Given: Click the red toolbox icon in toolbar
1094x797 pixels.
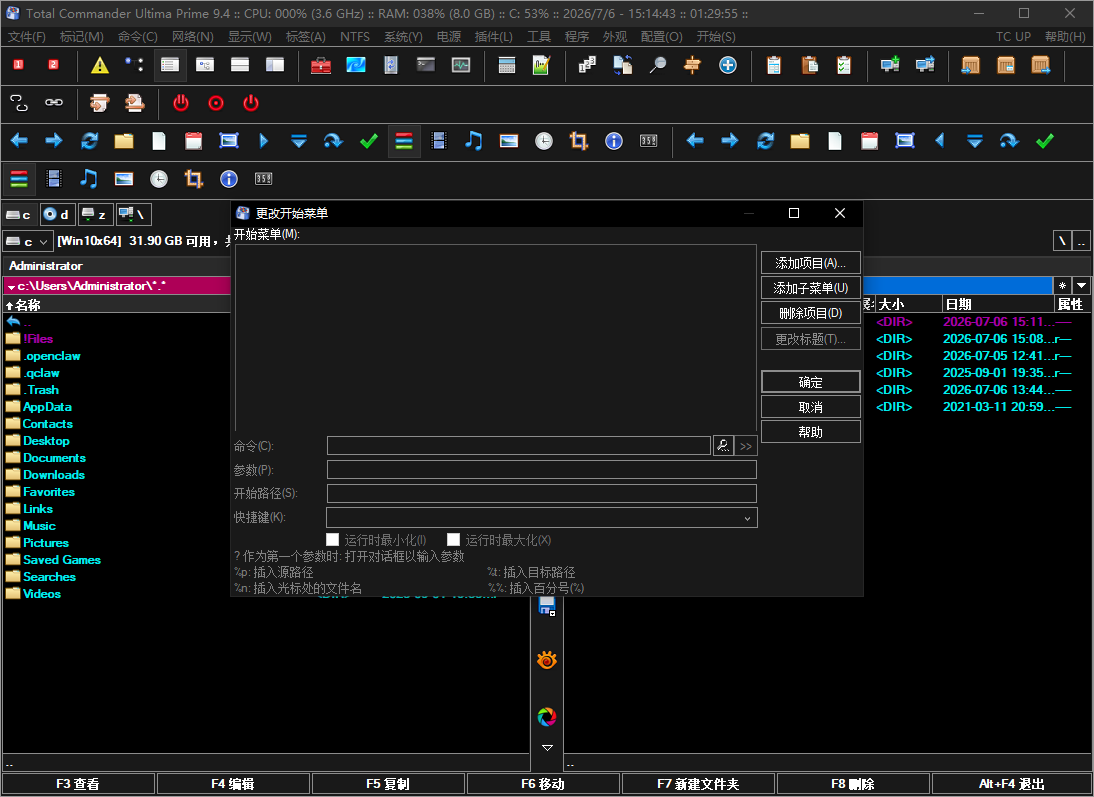Looking at the screenshot, I should 320,66.
